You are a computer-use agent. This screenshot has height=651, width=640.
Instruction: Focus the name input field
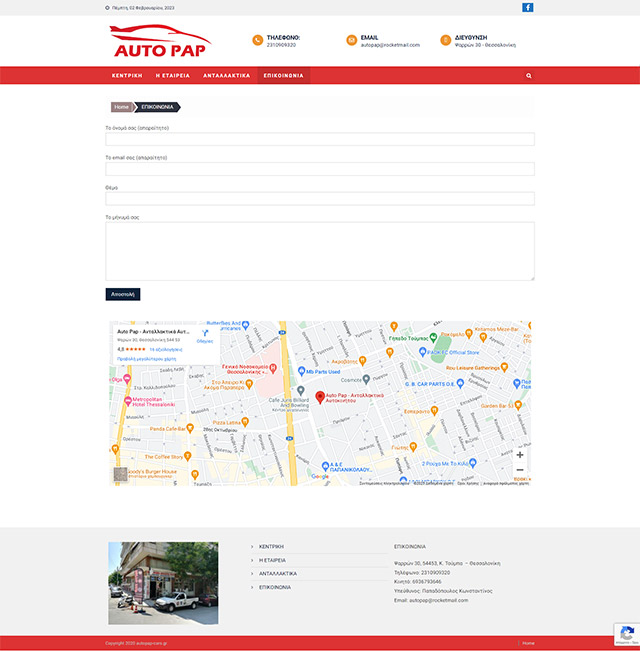[320, 139]
